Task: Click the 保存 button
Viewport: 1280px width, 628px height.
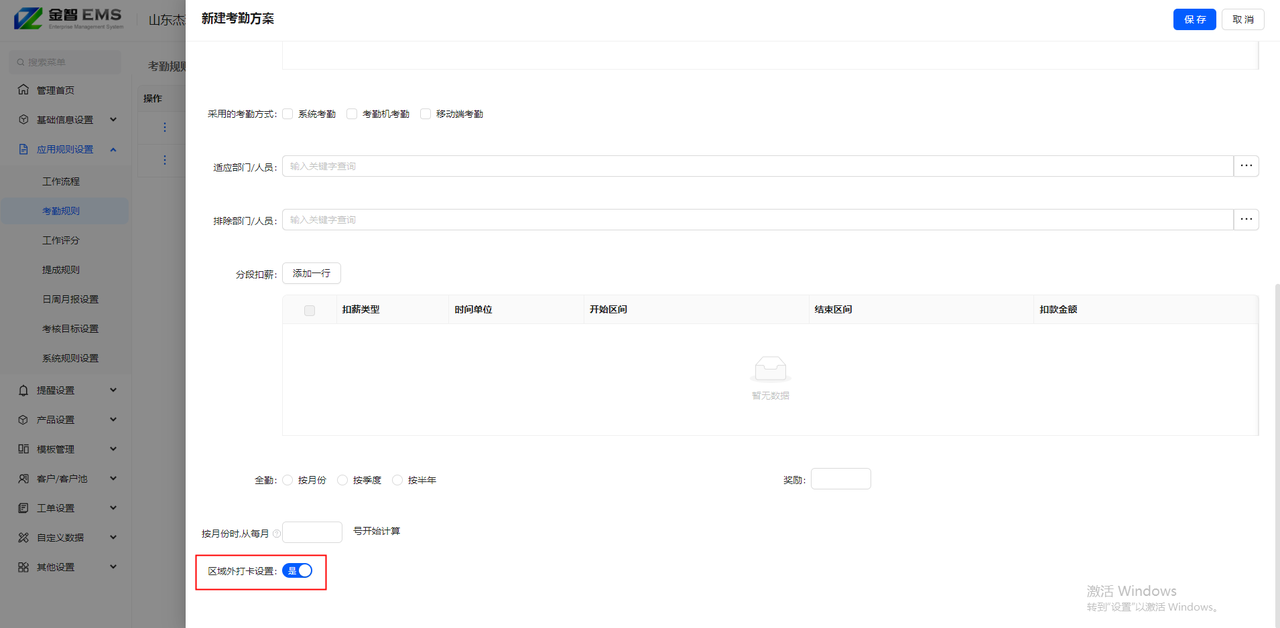Action: coord(1194,19)
